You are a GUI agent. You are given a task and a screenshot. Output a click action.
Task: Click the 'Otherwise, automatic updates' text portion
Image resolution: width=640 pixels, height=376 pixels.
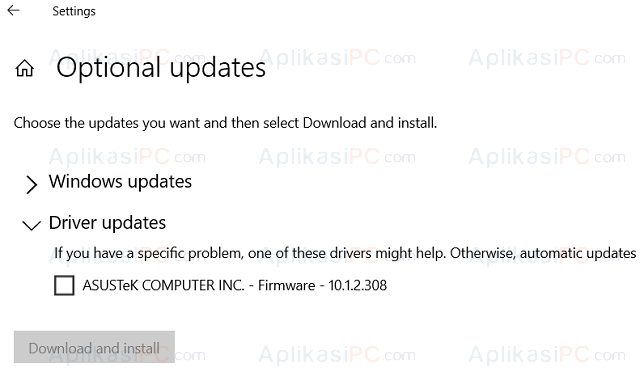click(543, 253)
